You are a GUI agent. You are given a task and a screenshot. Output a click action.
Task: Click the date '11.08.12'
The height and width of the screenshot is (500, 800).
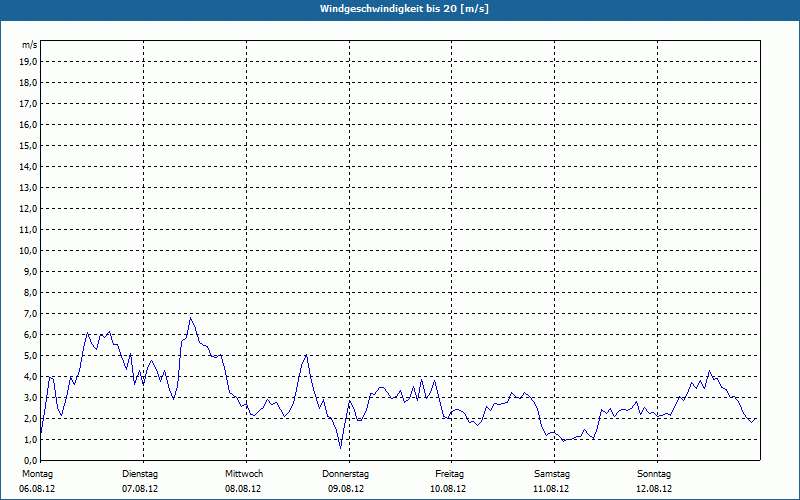[551, 489]
